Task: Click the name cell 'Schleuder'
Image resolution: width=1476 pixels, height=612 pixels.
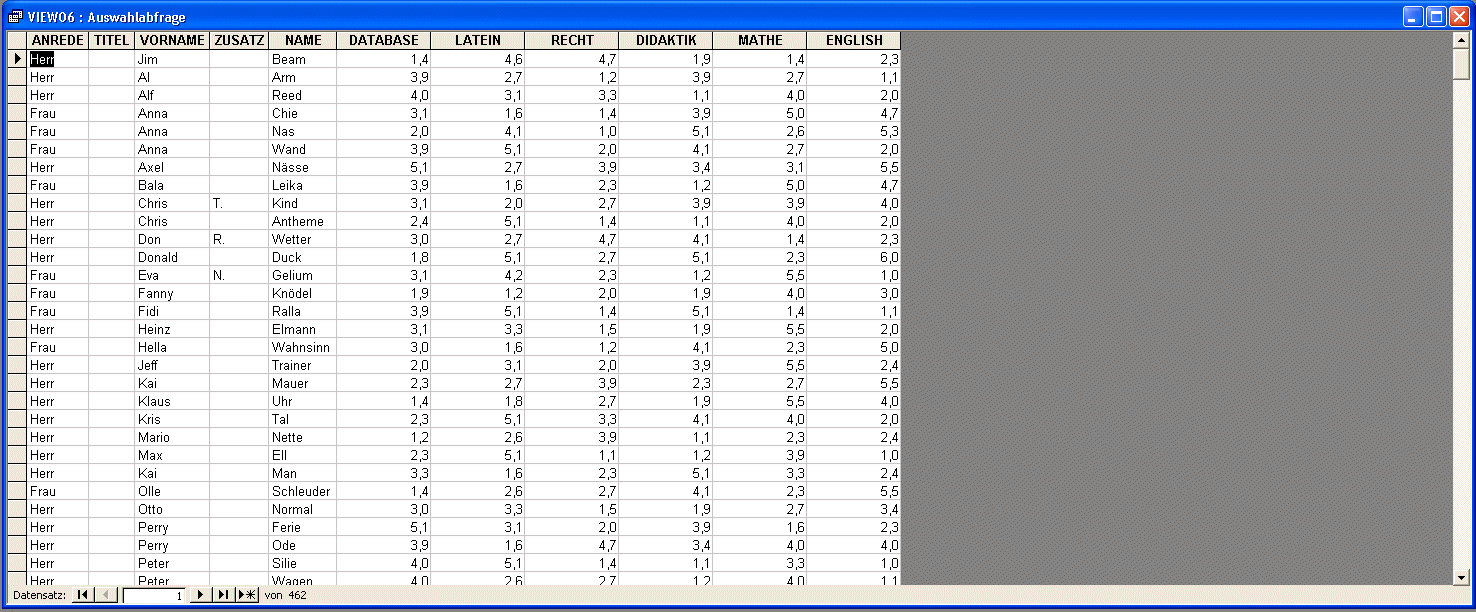Action: [303, 491]
